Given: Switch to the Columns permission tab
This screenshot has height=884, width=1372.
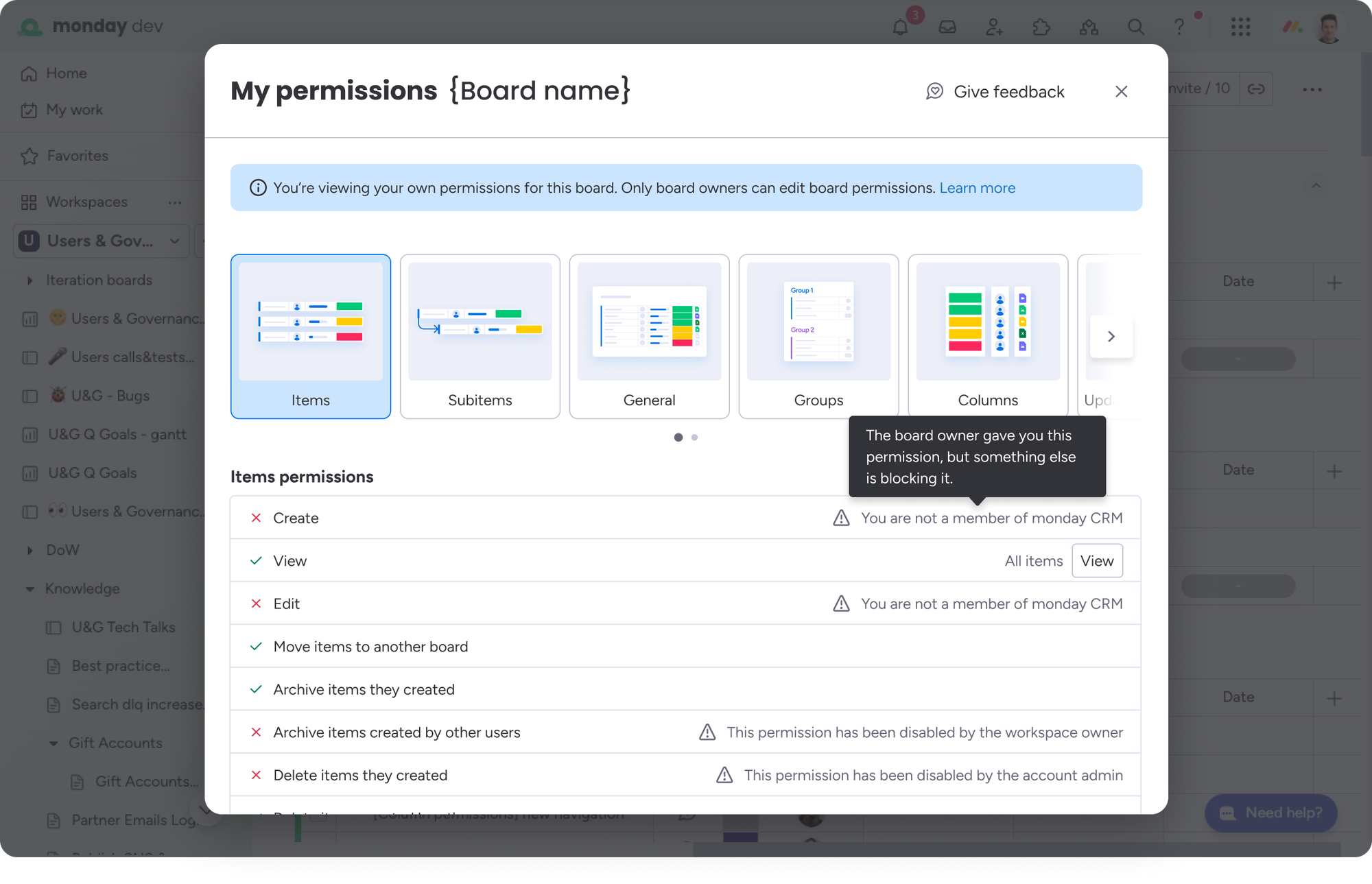Looking at the screenshot, I should coord(989,337).
